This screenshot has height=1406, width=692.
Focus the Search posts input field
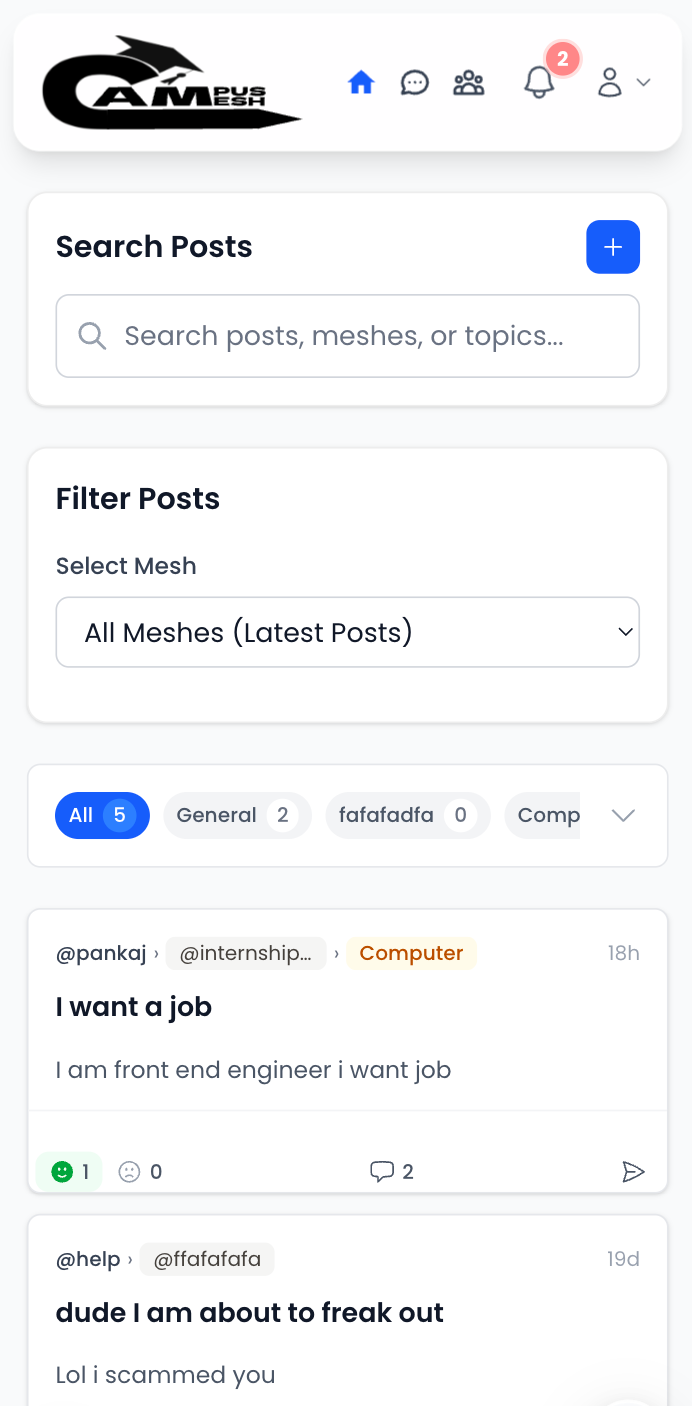pos(347,336)
